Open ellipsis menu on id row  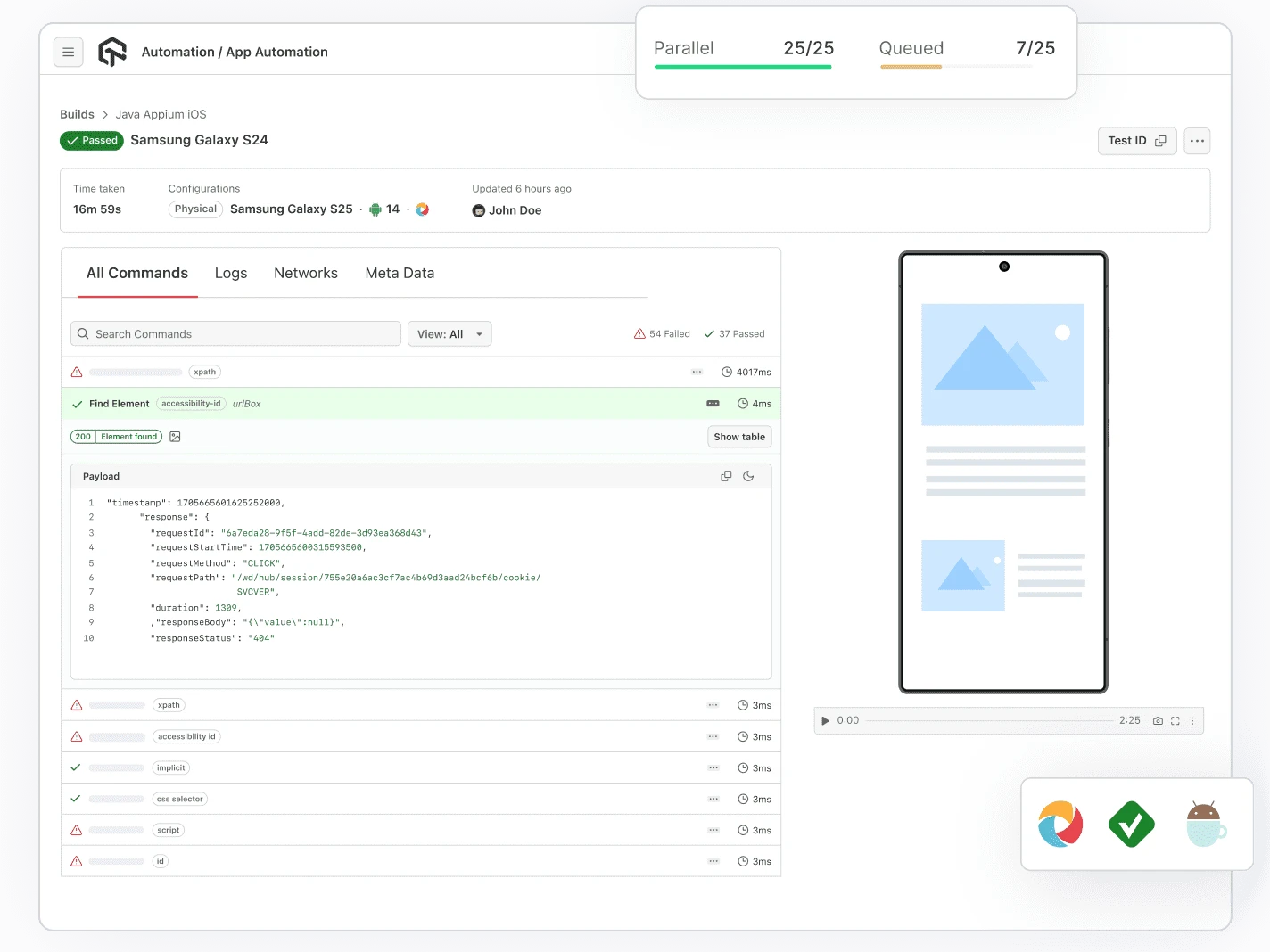click(713, 861)
